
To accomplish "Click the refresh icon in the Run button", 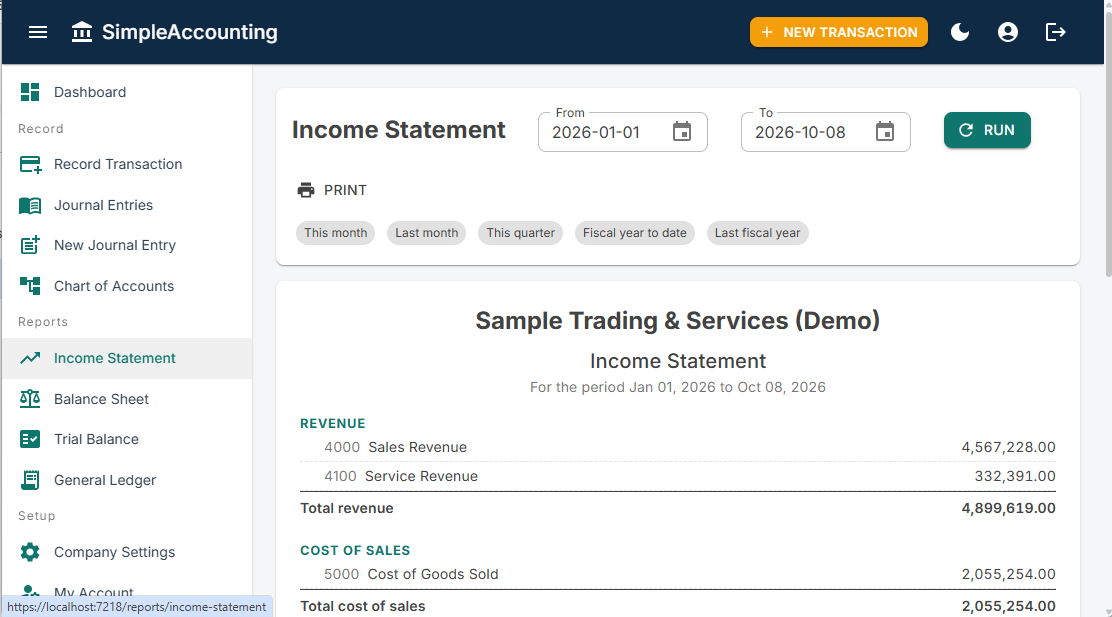I will point(966,130).
